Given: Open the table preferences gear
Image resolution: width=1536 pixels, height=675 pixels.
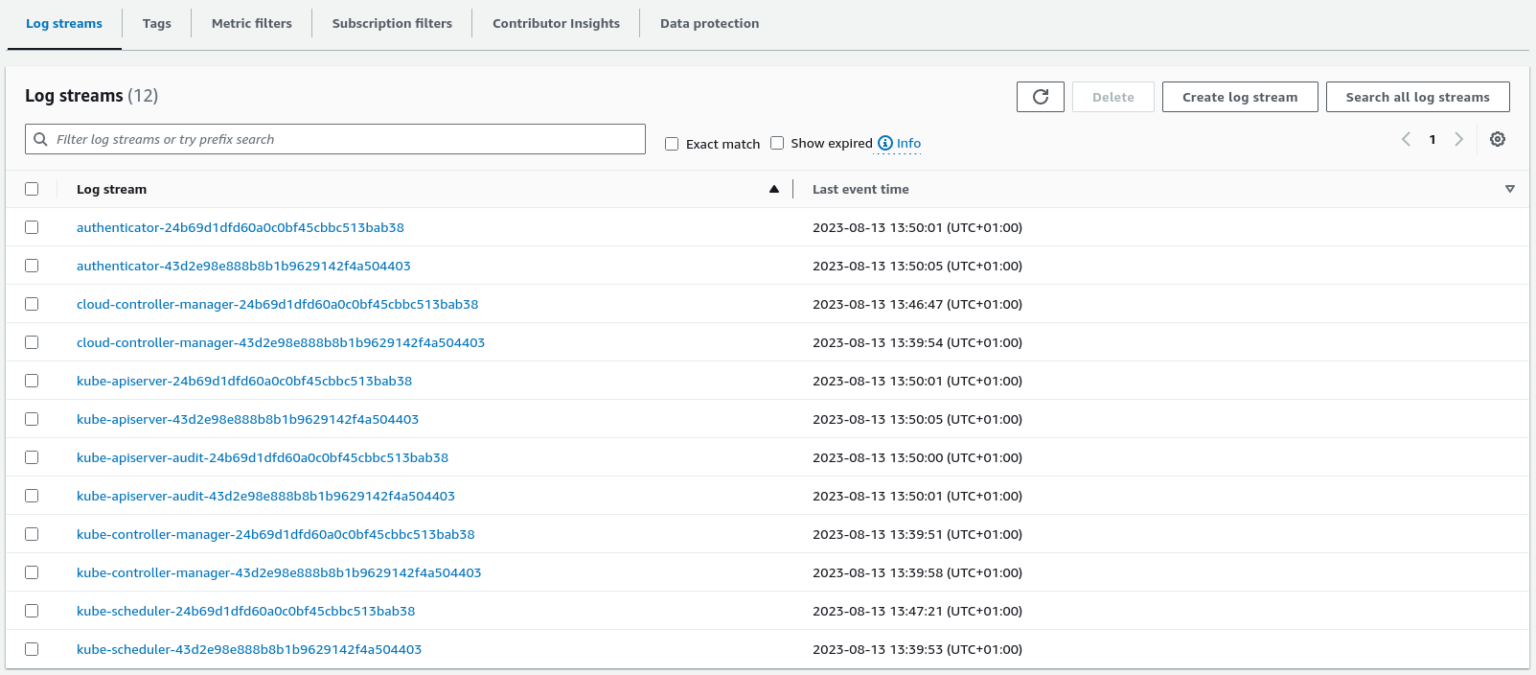Looking at the screenshot, I should 1497,139.
